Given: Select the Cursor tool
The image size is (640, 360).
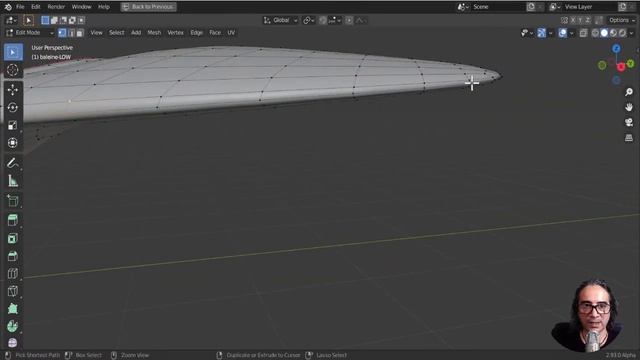Looking at the screenshot, I should [x=13, y=70].
